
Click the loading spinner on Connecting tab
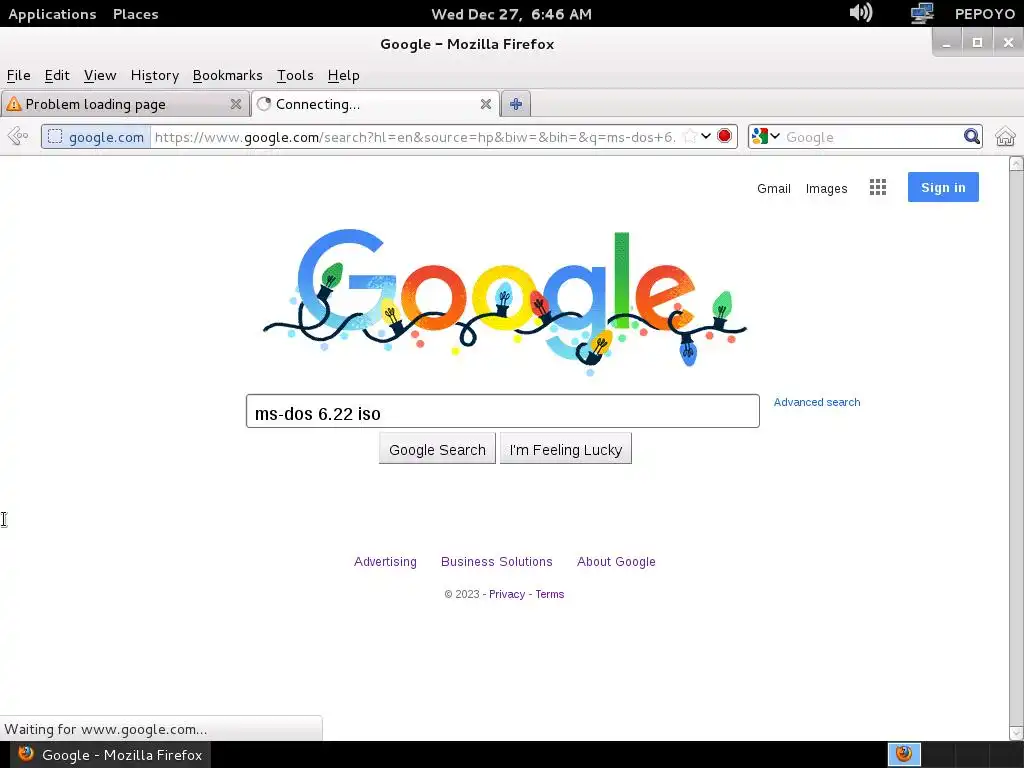[x=264, y=104]
